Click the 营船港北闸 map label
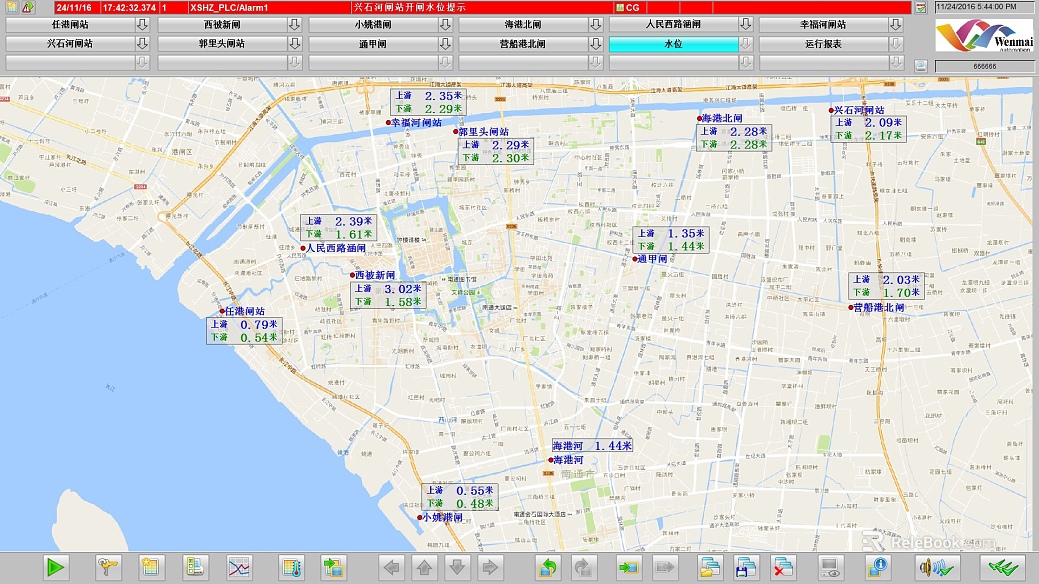 click(879, 308)
